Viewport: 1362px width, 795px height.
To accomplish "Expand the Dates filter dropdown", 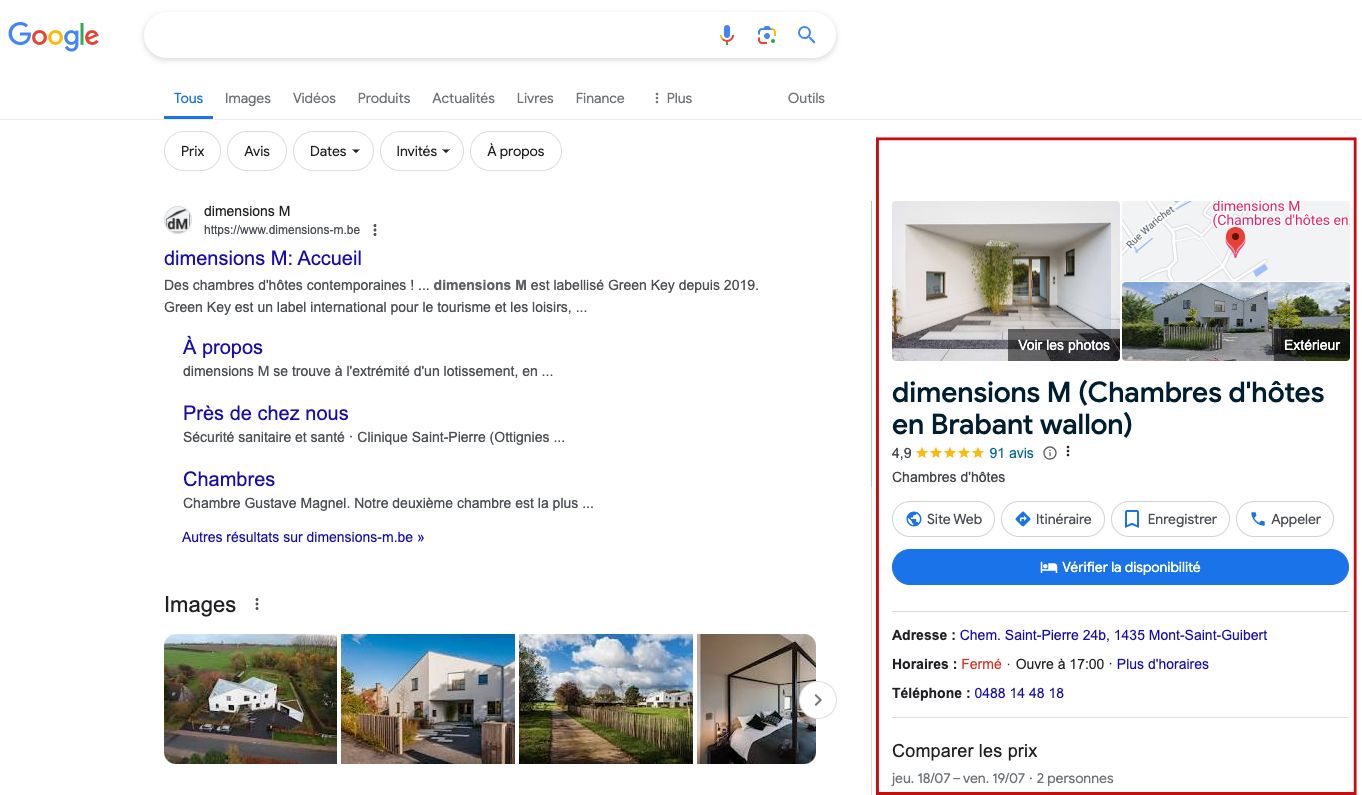I will pos(333,151).
